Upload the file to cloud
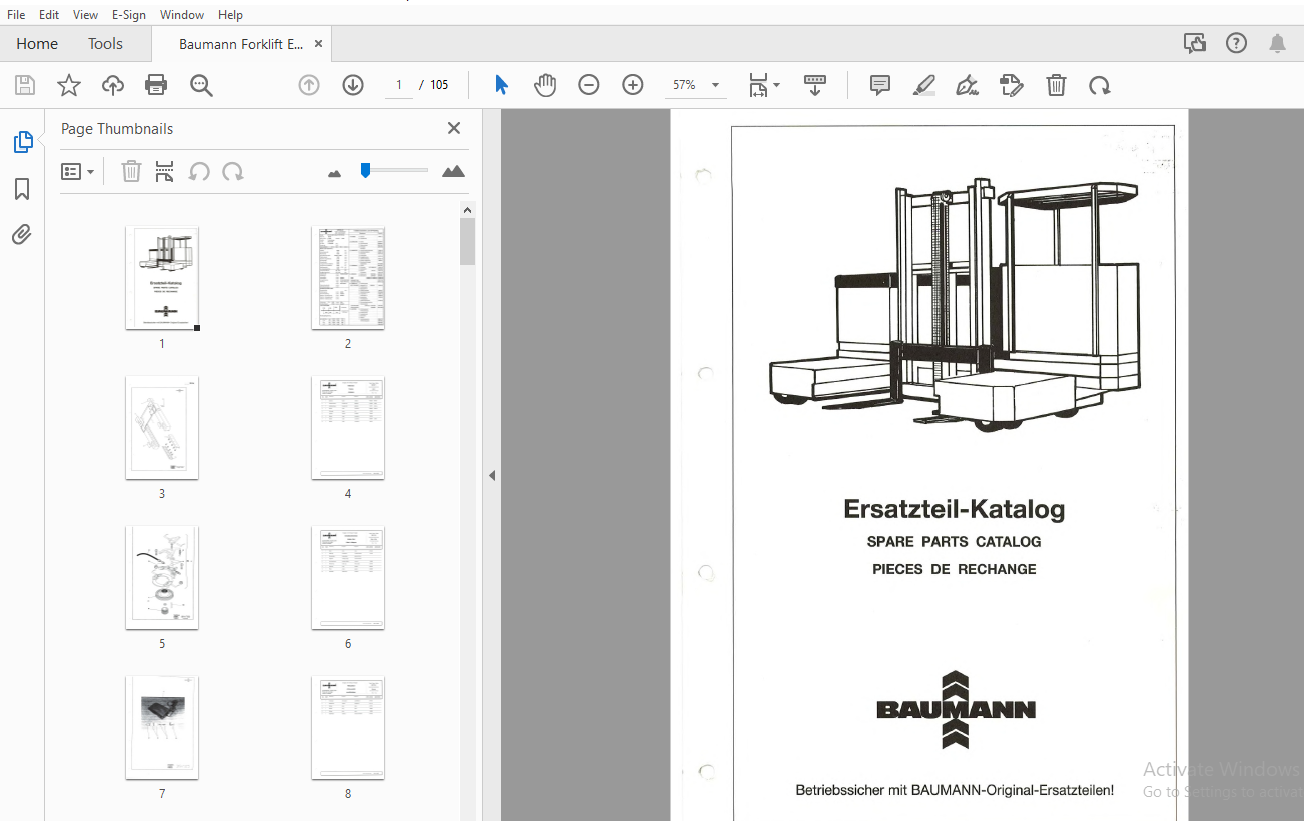Viewport: 1304px width, 821px height. 113,85
